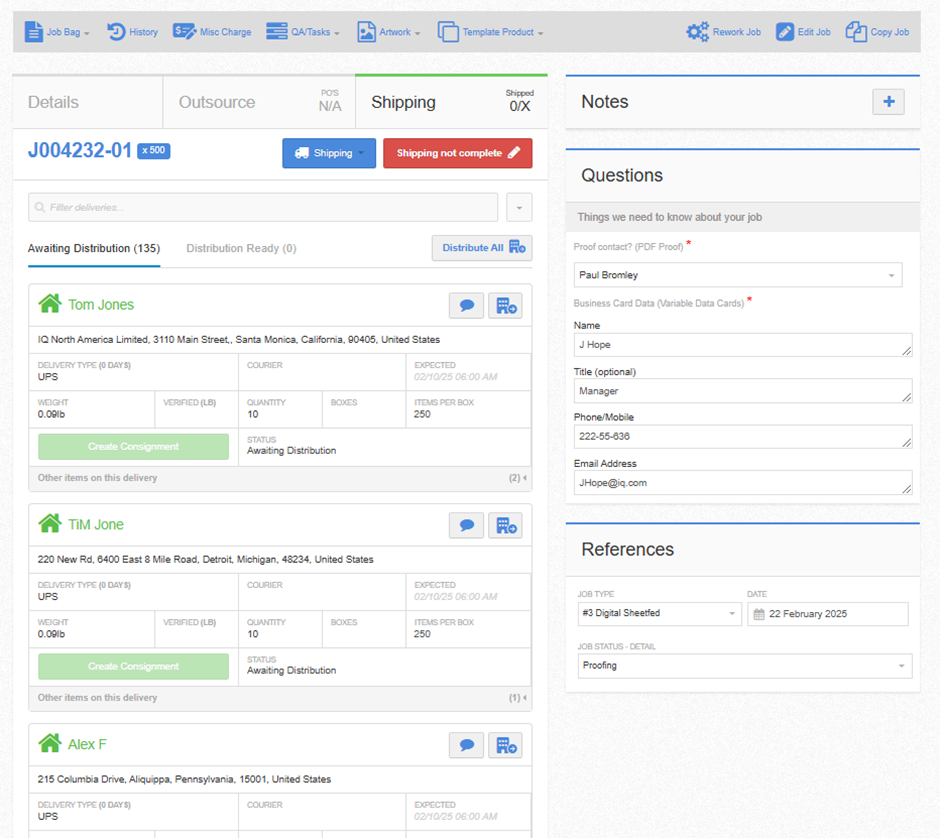Screen dimensions: 940x838
Task: Expand the filter options arrow beside search
Action: pos(519,207)
